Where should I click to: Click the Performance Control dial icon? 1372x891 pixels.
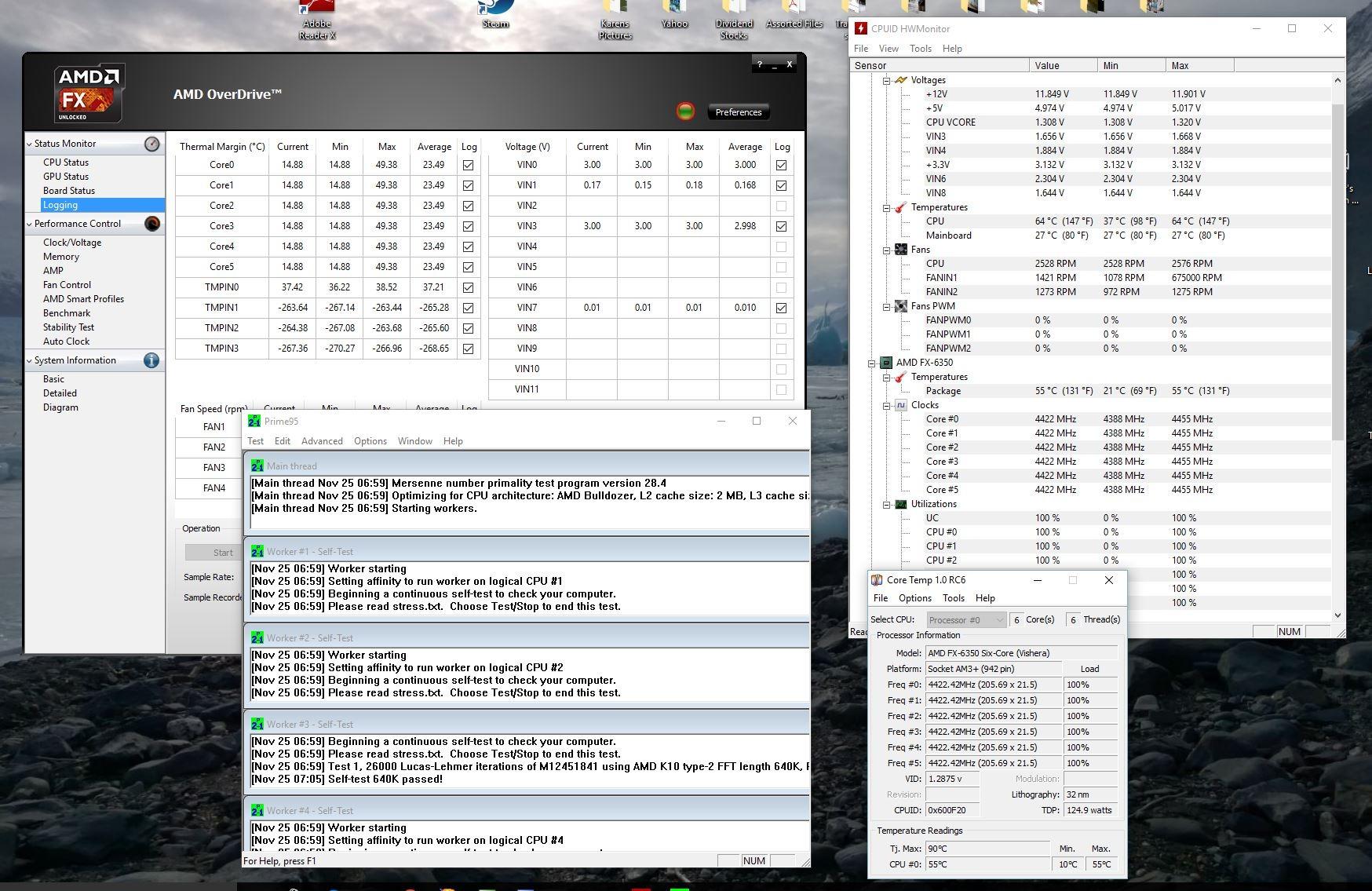(x=152, y=224)
